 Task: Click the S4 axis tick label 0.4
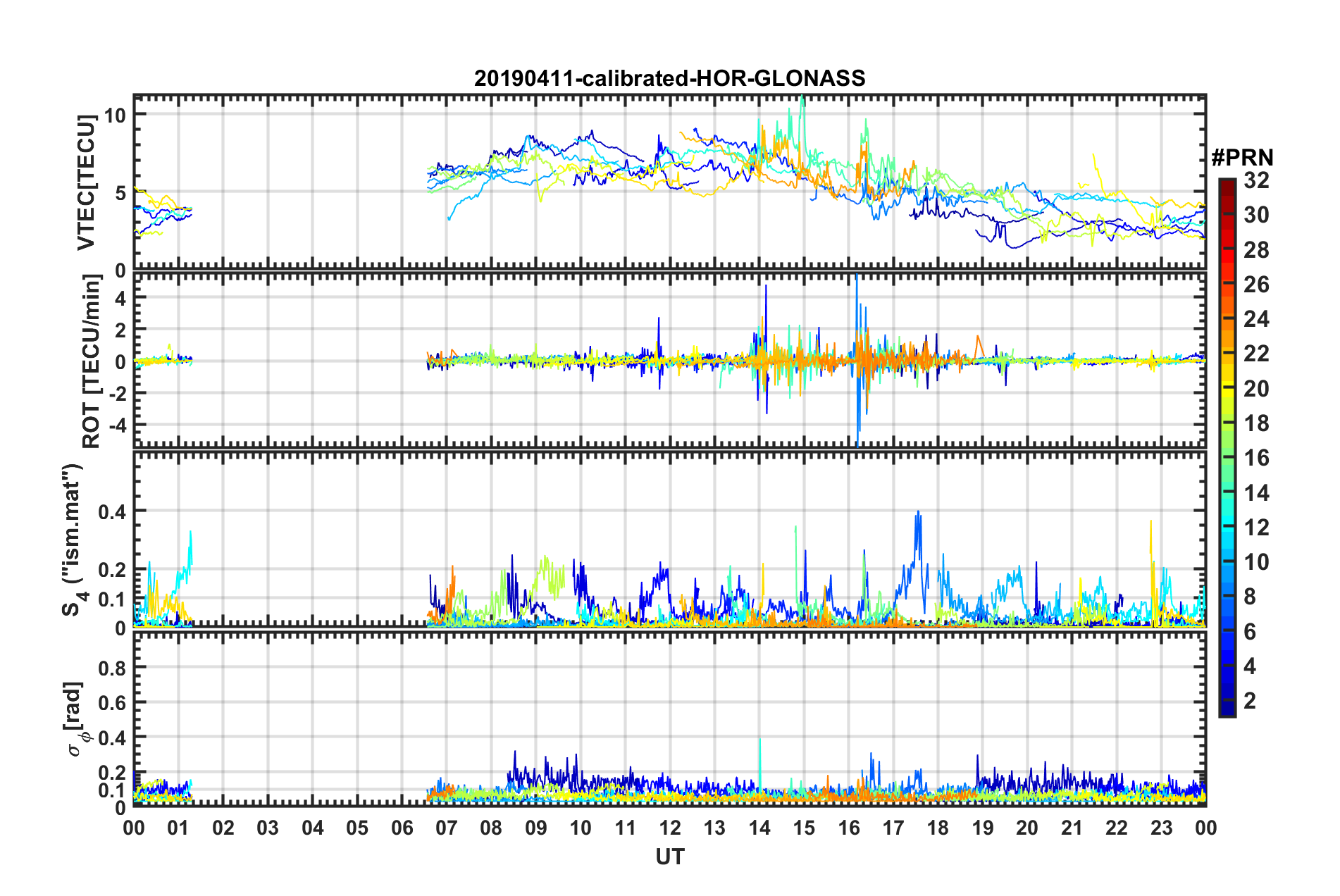pyautogui.click(x=113, y=511)
